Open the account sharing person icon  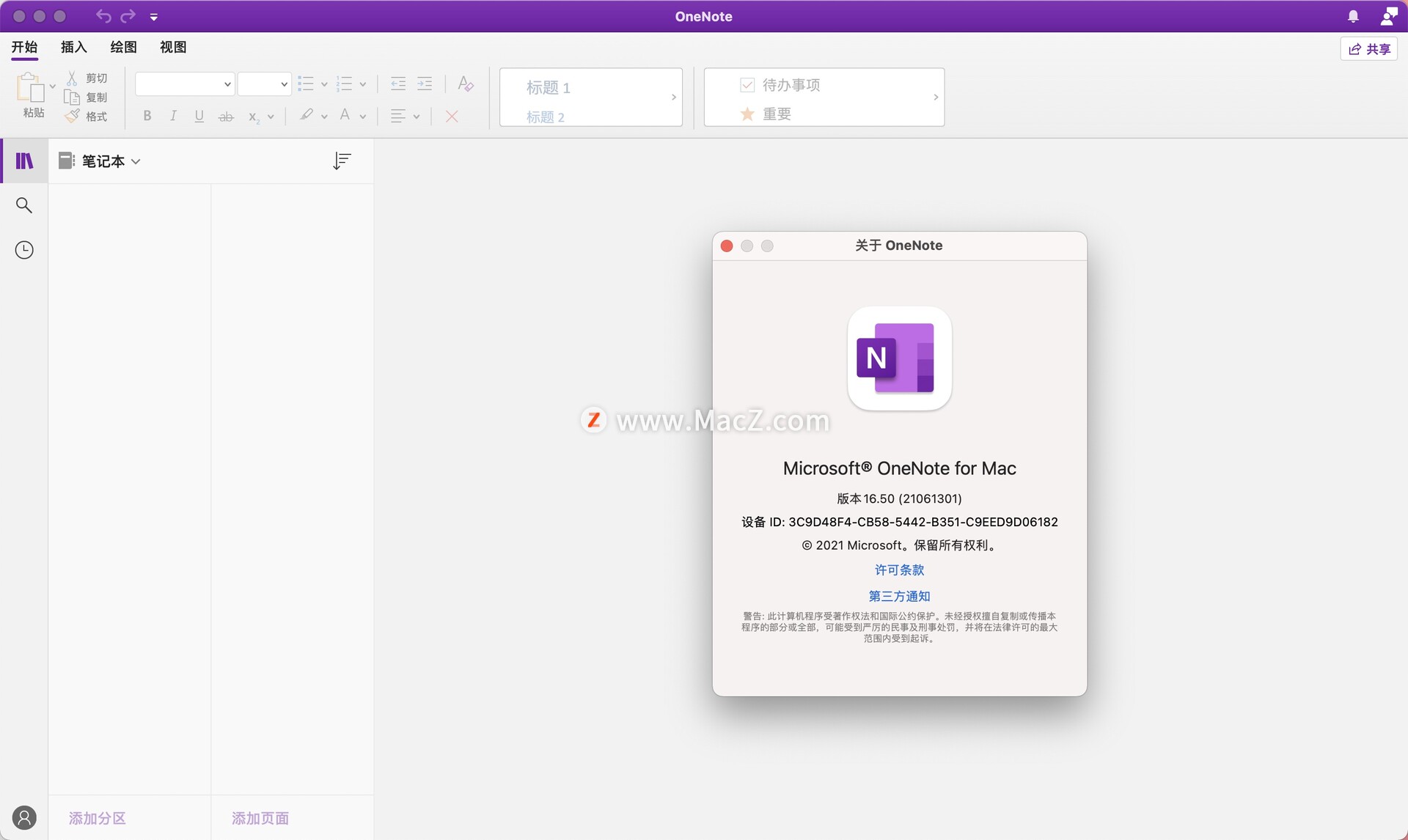1388,16
